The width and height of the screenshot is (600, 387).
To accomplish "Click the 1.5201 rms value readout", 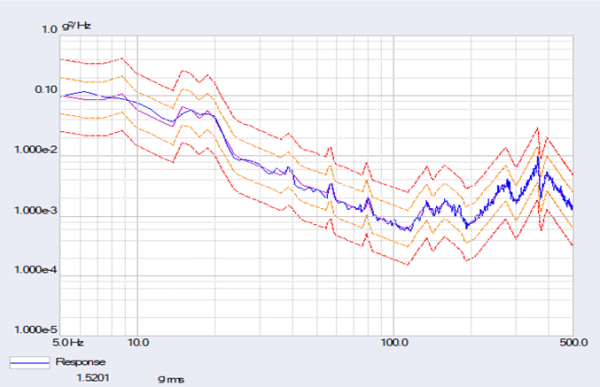I will [x=93, y=378].
